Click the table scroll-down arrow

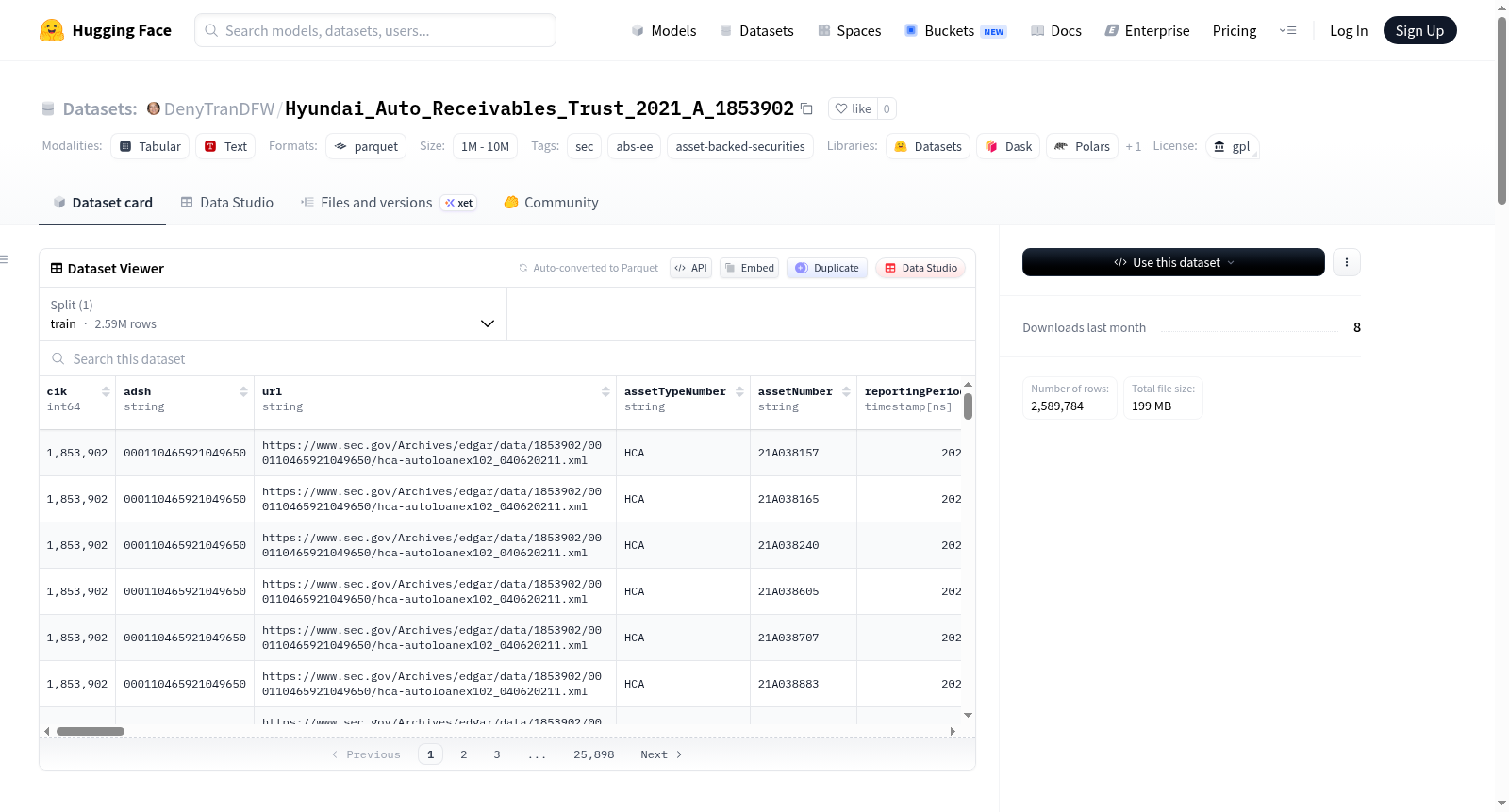968,716
